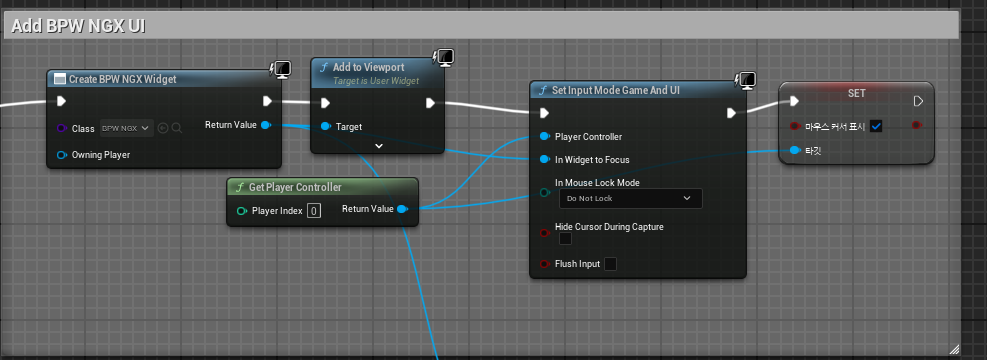The height and width of the screenshot is (360, 987).
Task: Open the Do Not Lock mouse lock dropdown
Action: [631, 198]
